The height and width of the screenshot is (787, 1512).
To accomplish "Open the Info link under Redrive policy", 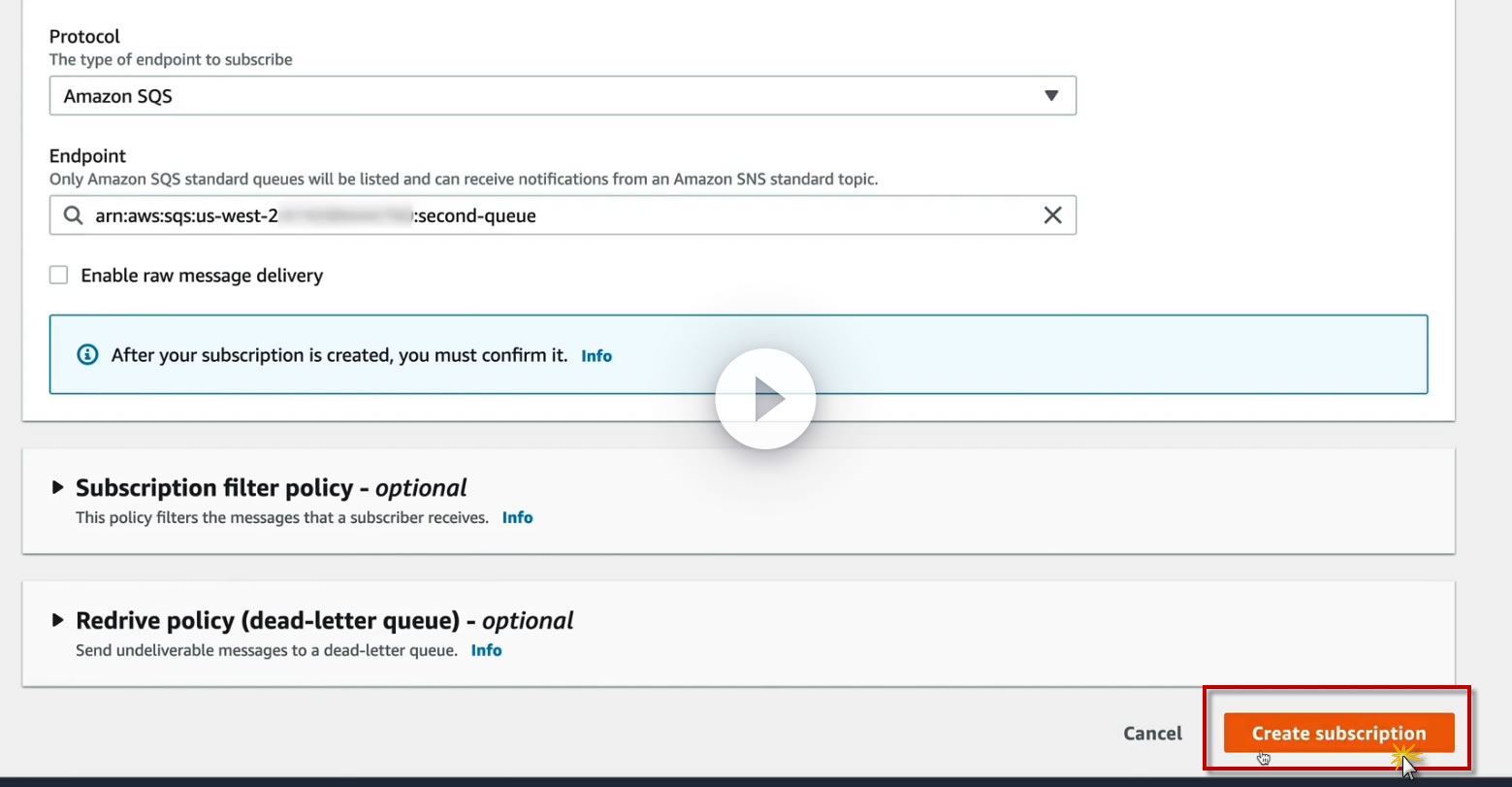I will (486, 650).
